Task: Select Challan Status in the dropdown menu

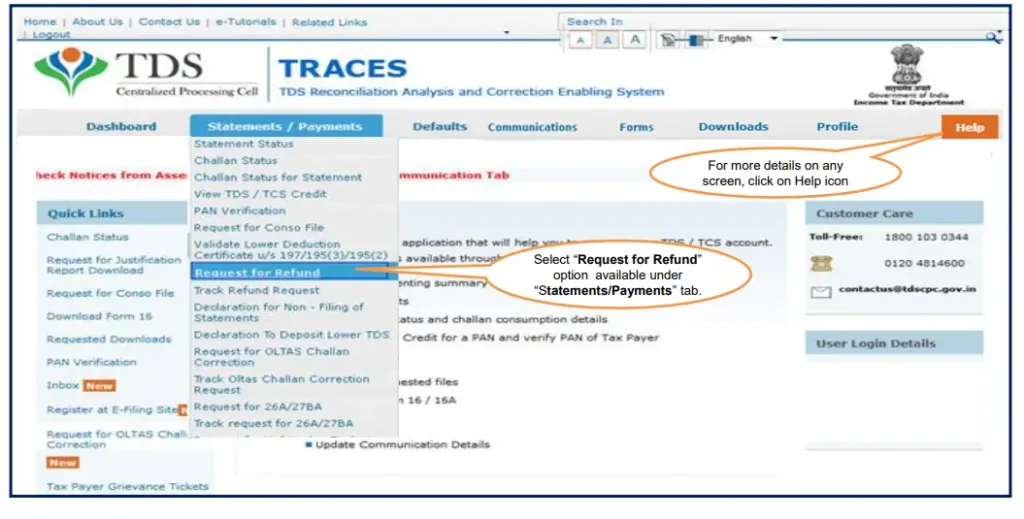Action: tap(236, 161)
